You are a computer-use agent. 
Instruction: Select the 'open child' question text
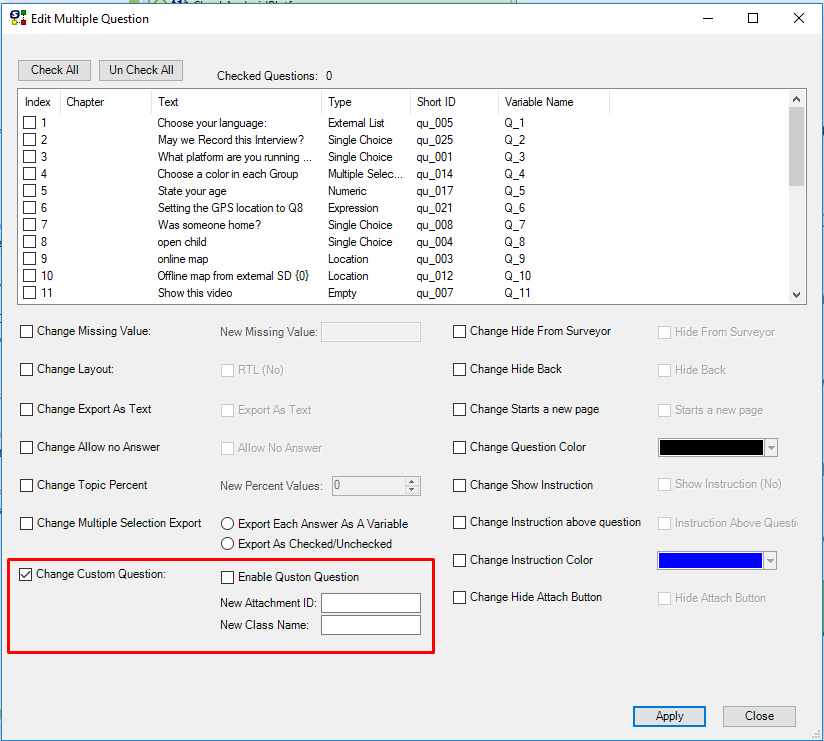pos(182,242)
